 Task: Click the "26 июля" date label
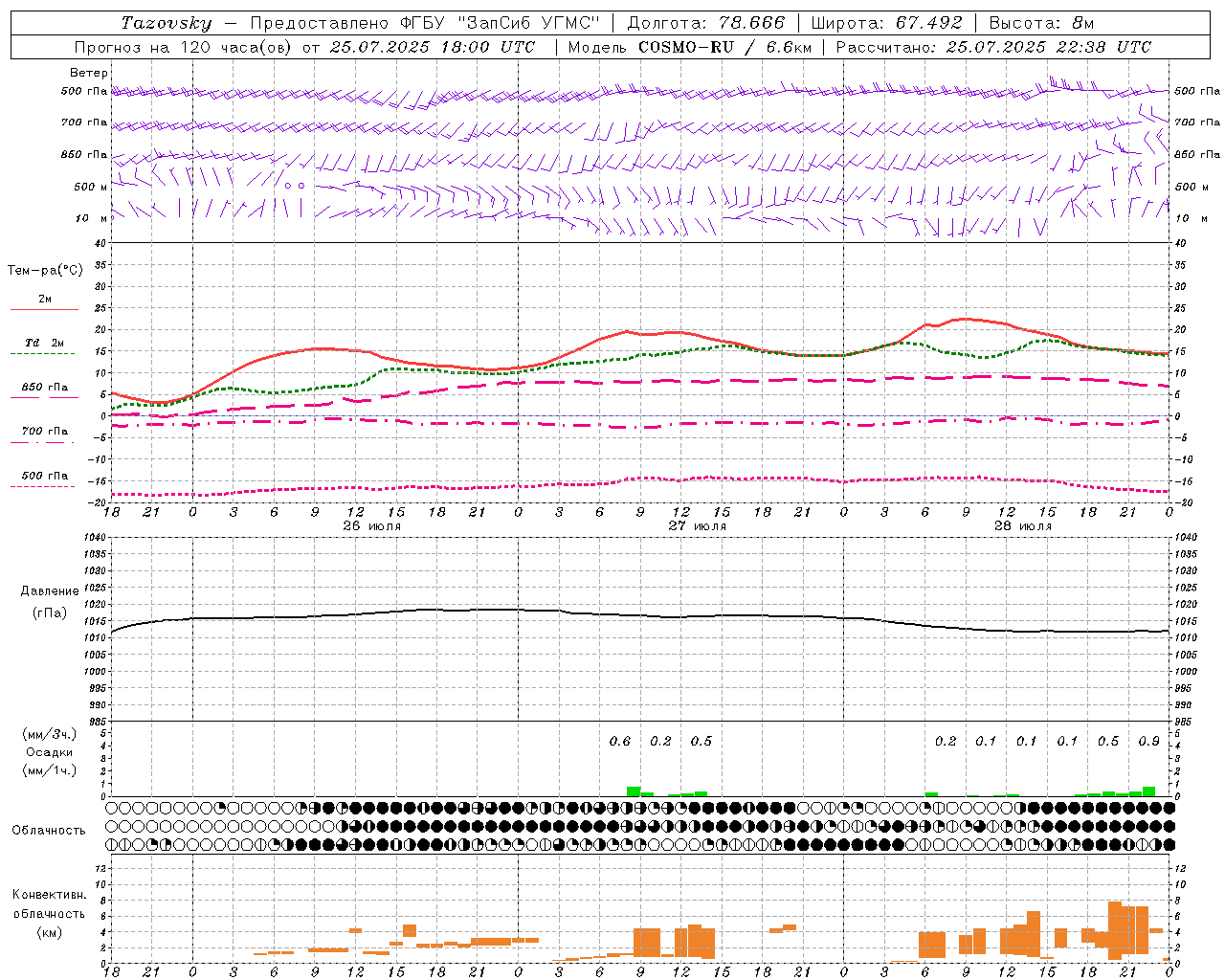372,526
